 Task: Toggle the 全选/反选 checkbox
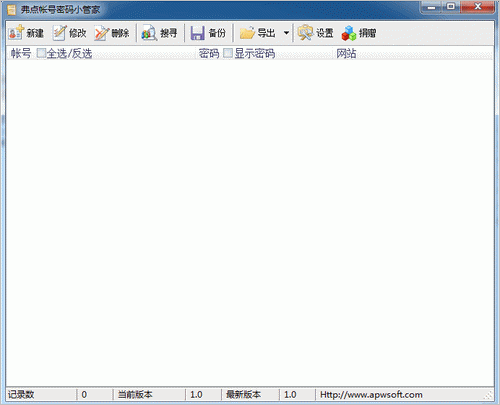point(41,53)
